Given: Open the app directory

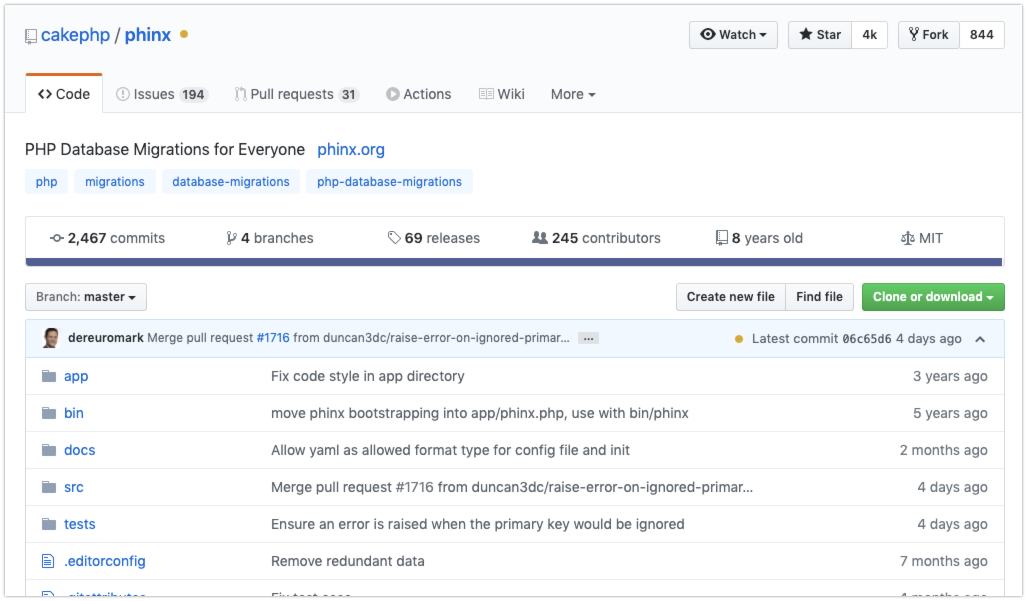Looking at the screenshot, I should [x=76, y=376].
